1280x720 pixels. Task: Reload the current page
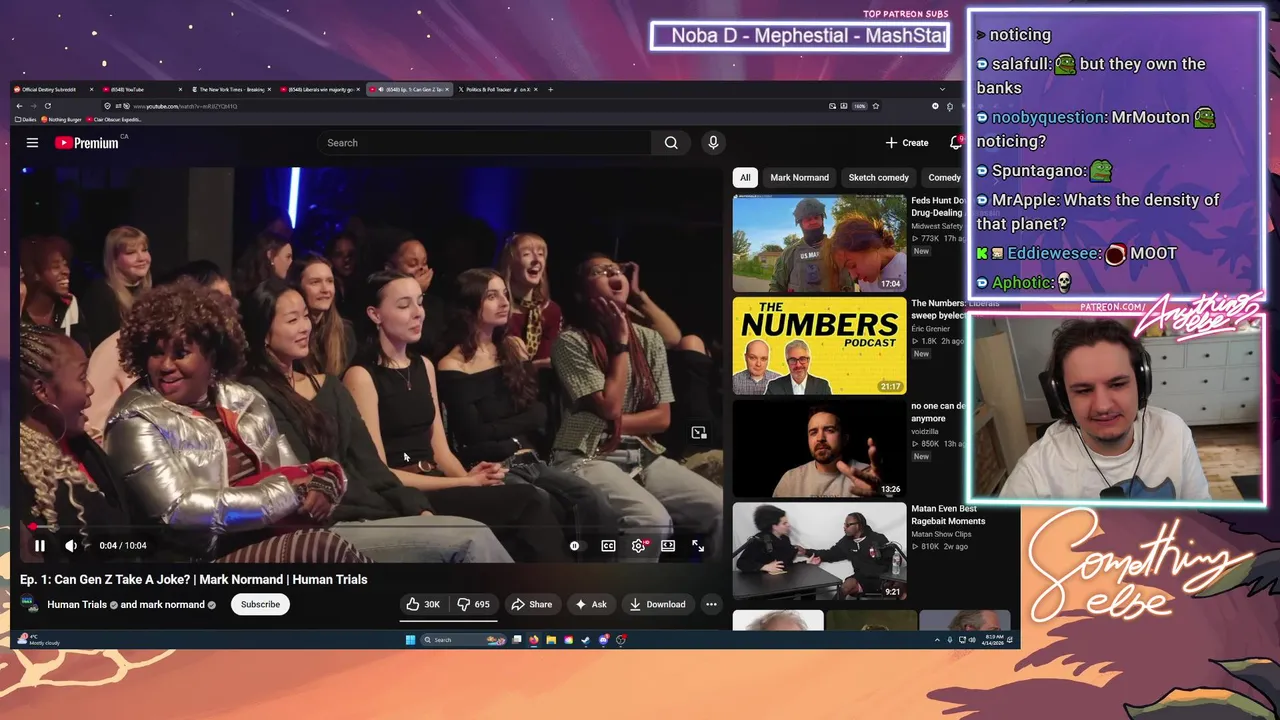click(x=47, y=106)
